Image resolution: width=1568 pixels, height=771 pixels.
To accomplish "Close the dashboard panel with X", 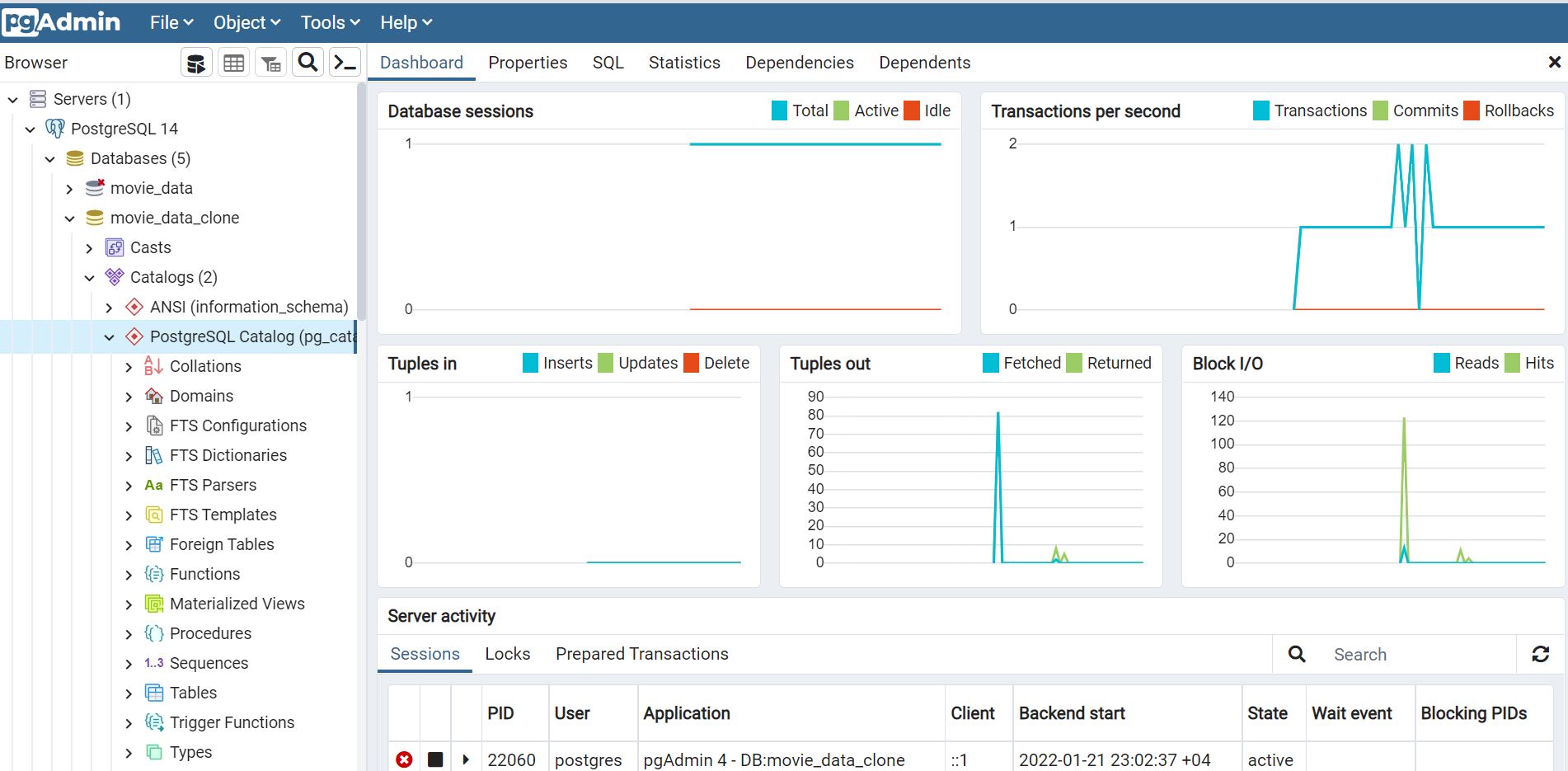I will click(1554, 62).
